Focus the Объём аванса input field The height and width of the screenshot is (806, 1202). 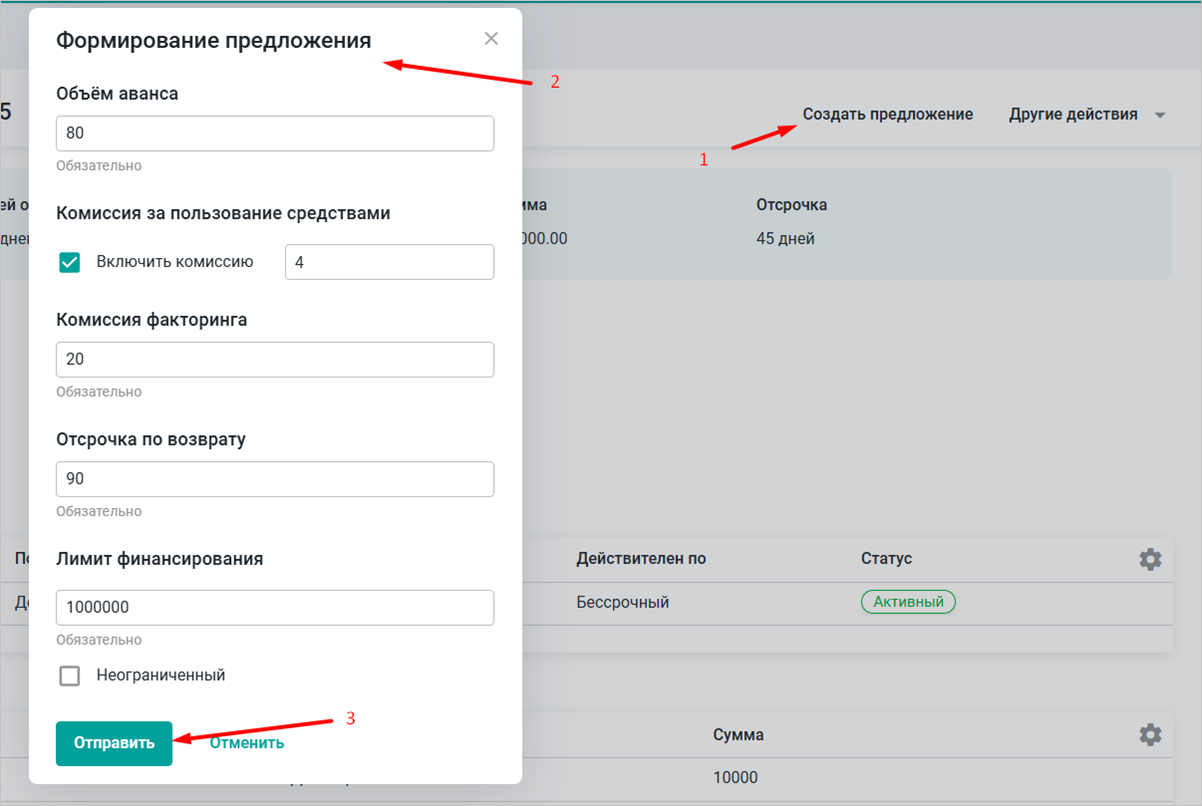pyautogui.click(x=275, y=133)
